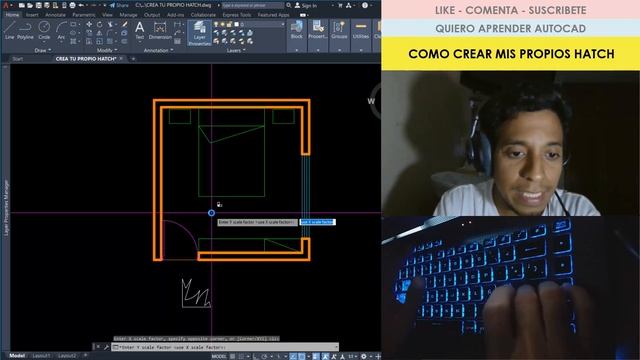Close the command line with X
Screen dimensions: 640x360
point(98,347)
